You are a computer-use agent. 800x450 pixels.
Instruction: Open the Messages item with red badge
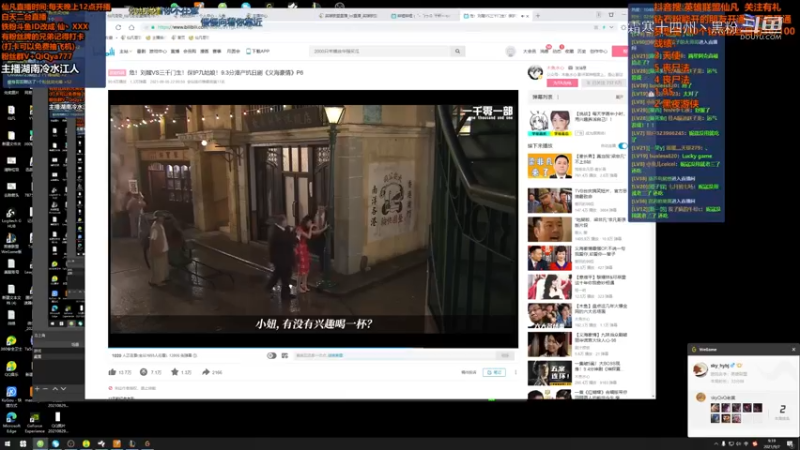(545, 51)
